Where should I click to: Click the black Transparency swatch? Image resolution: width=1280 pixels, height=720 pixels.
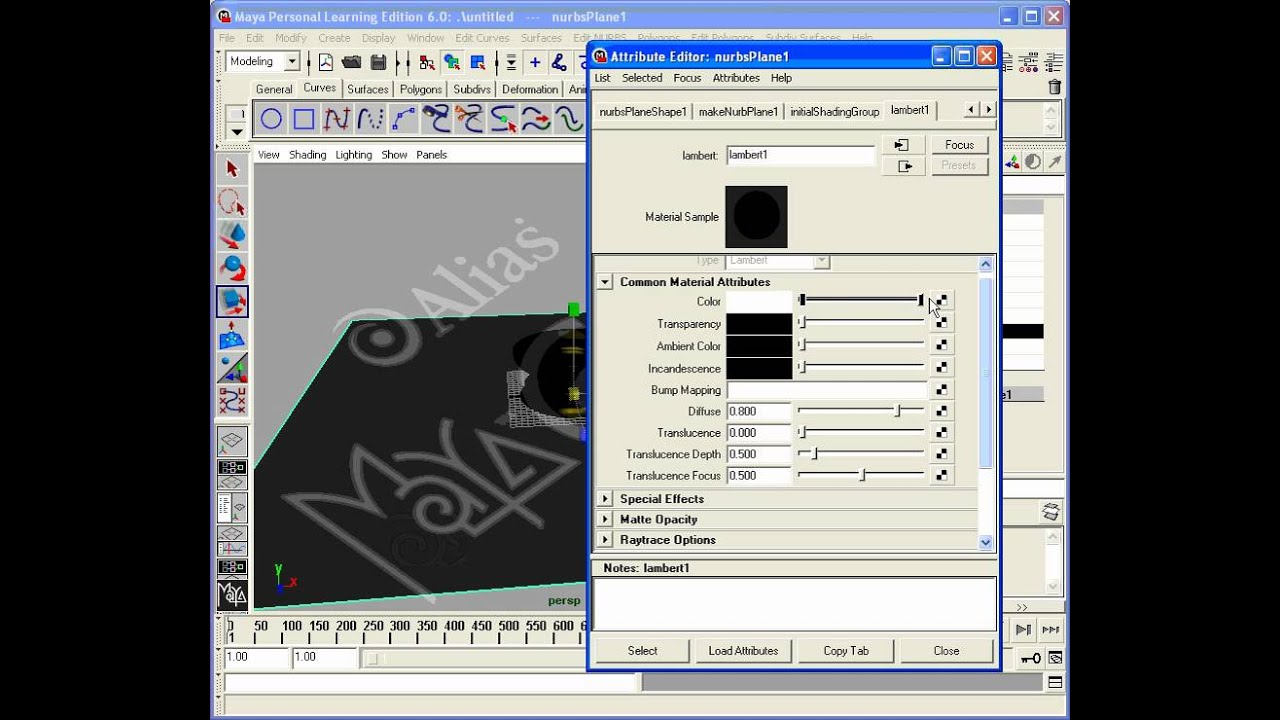[x=759, y=323]
